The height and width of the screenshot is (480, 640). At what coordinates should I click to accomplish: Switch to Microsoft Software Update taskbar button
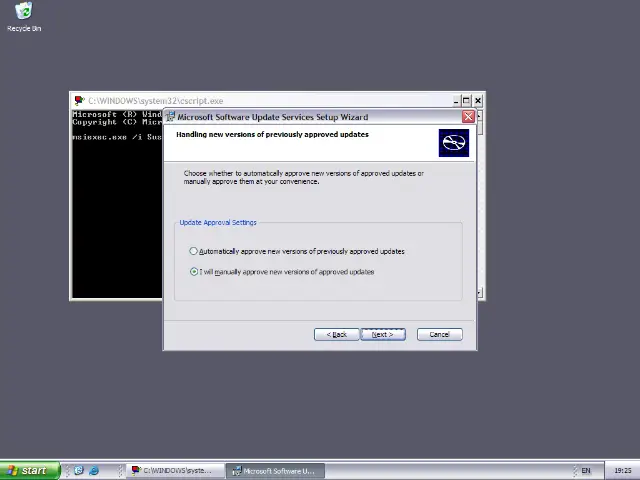click(x=276, y=471)
